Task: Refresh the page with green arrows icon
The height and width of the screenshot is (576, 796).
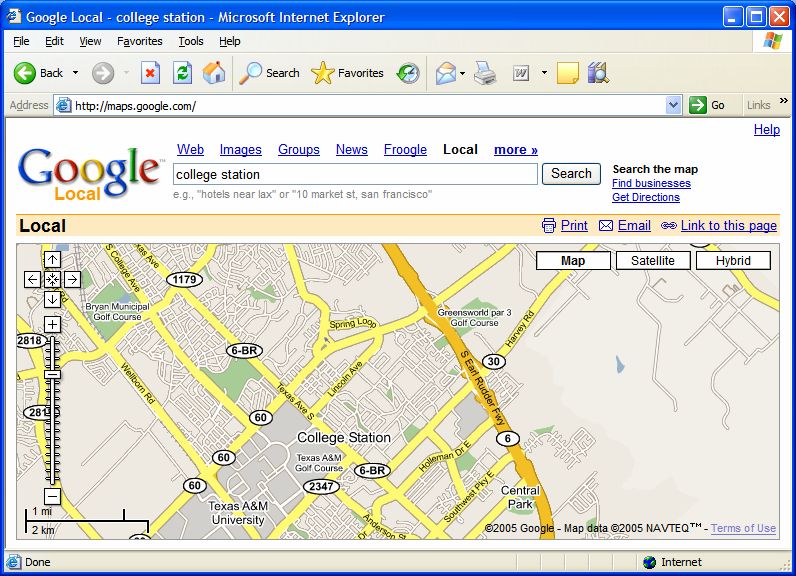Action: (182, 73)
